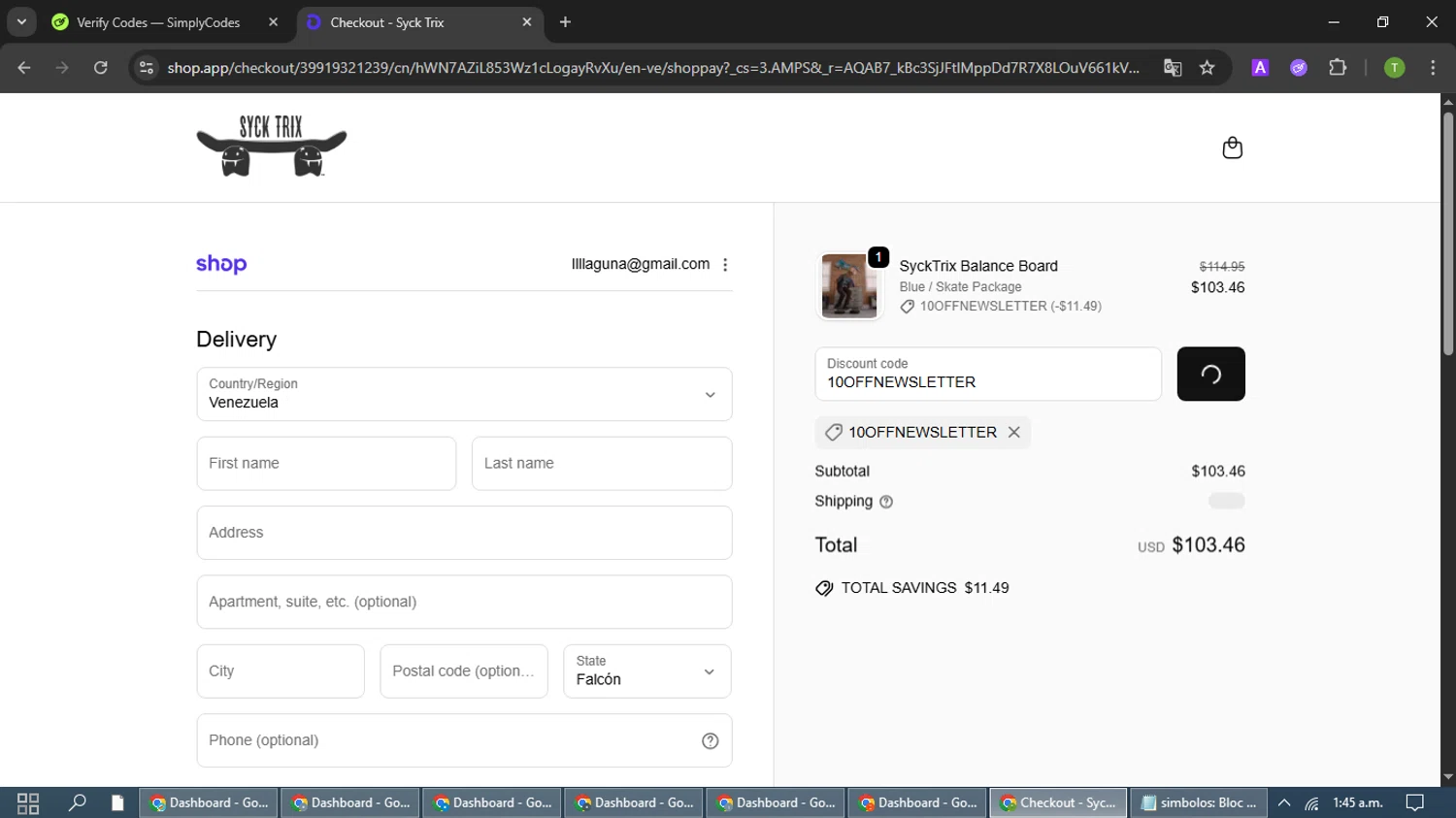Image resolution: width=1456 pixels, height=818 pixels.
Task: Click the Discount code field
Action: (x=988, y=374)
